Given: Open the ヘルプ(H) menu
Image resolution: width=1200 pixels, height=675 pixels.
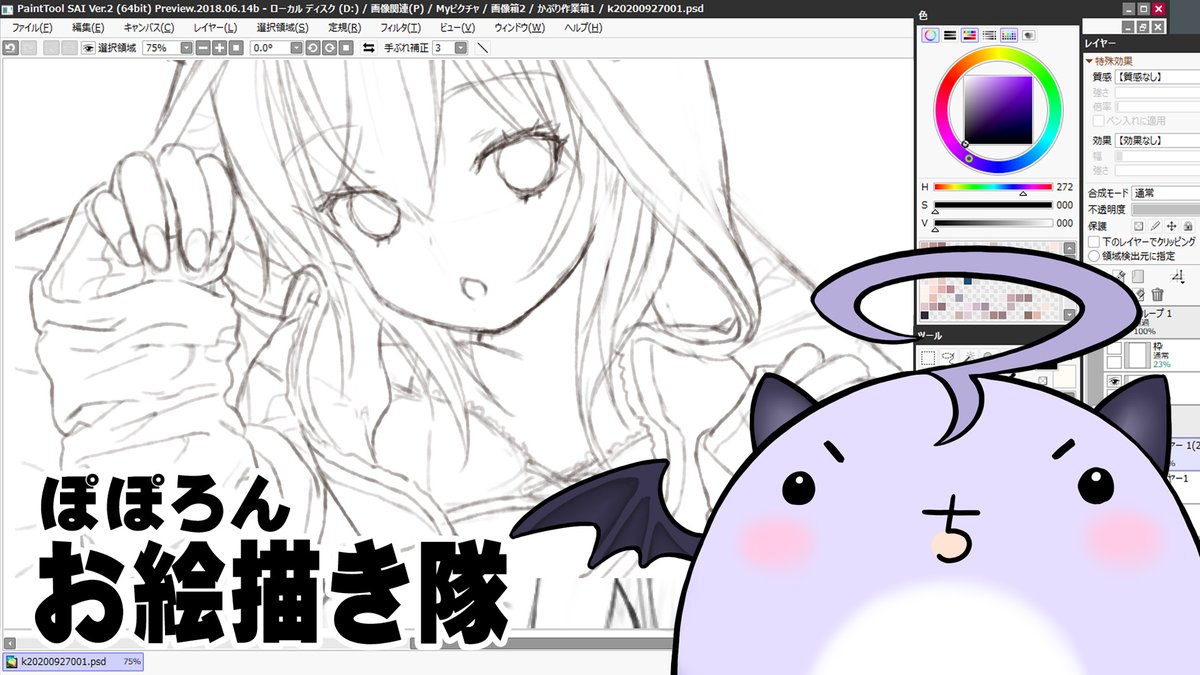Looking at the screenshot, I should [x=583, y=28].
